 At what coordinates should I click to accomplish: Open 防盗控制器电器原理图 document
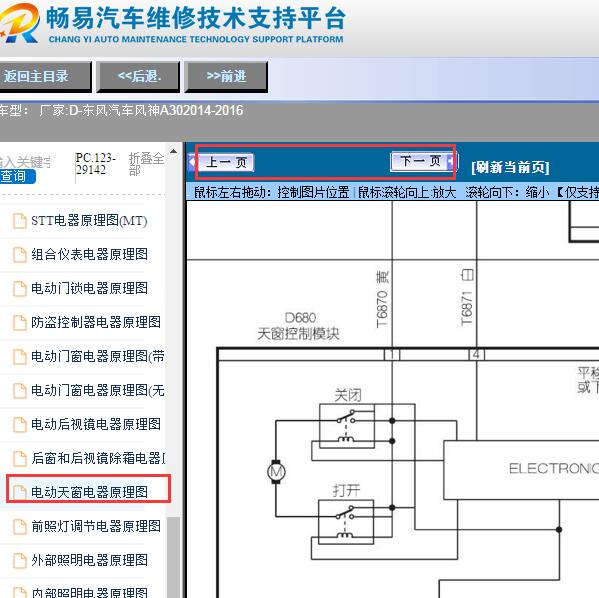pos(96,322)
